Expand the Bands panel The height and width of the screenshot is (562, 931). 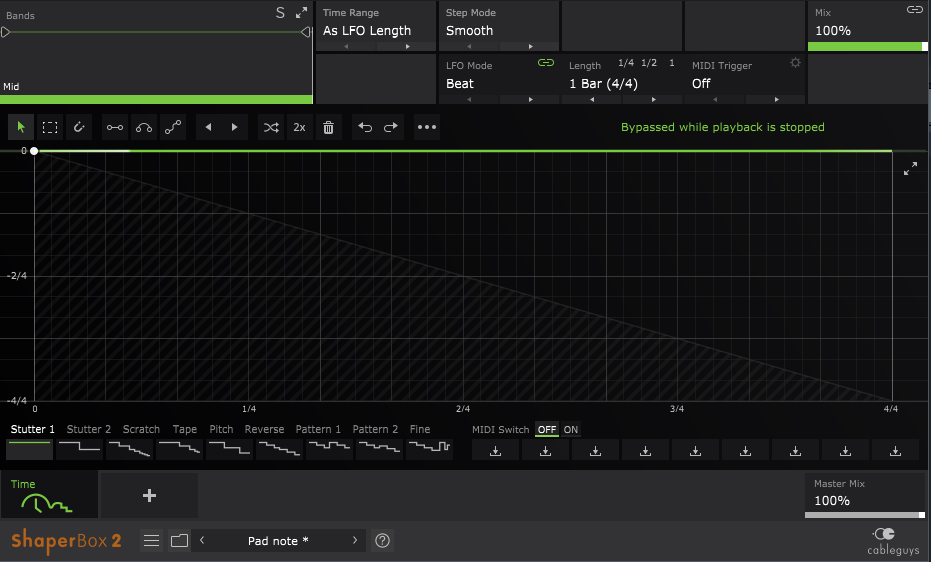click(302, 12)
